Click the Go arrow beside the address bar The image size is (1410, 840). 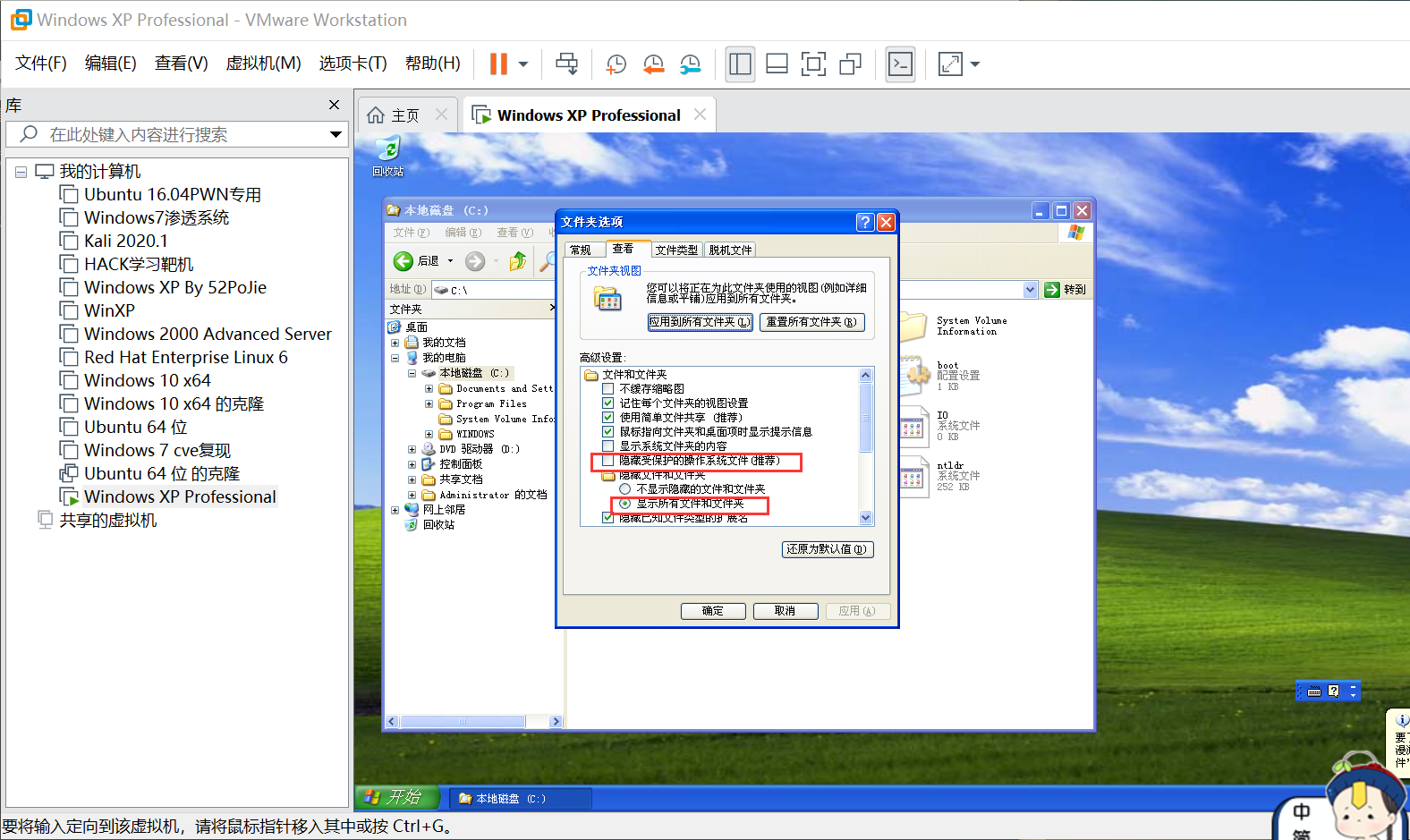(x=1052, y=289)
